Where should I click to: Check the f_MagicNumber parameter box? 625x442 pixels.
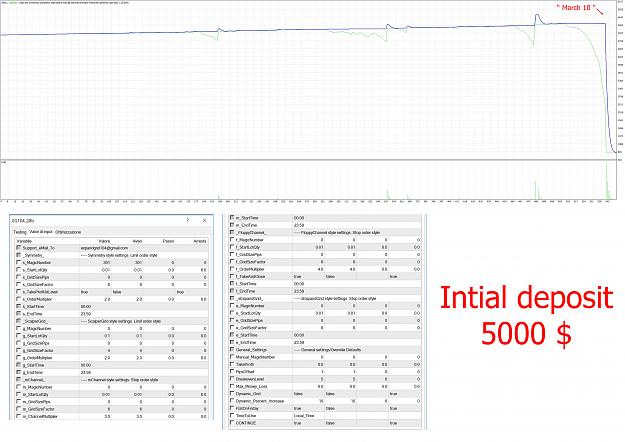coord(232,240)
